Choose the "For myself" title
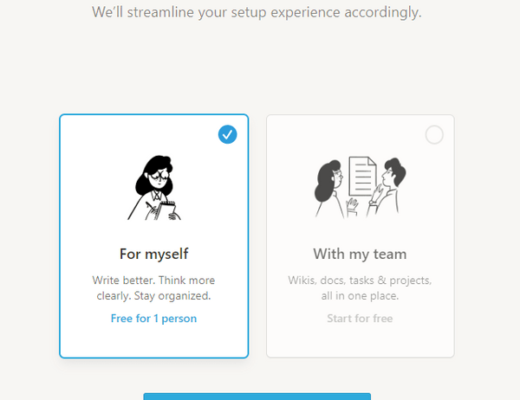 (154, 254)
